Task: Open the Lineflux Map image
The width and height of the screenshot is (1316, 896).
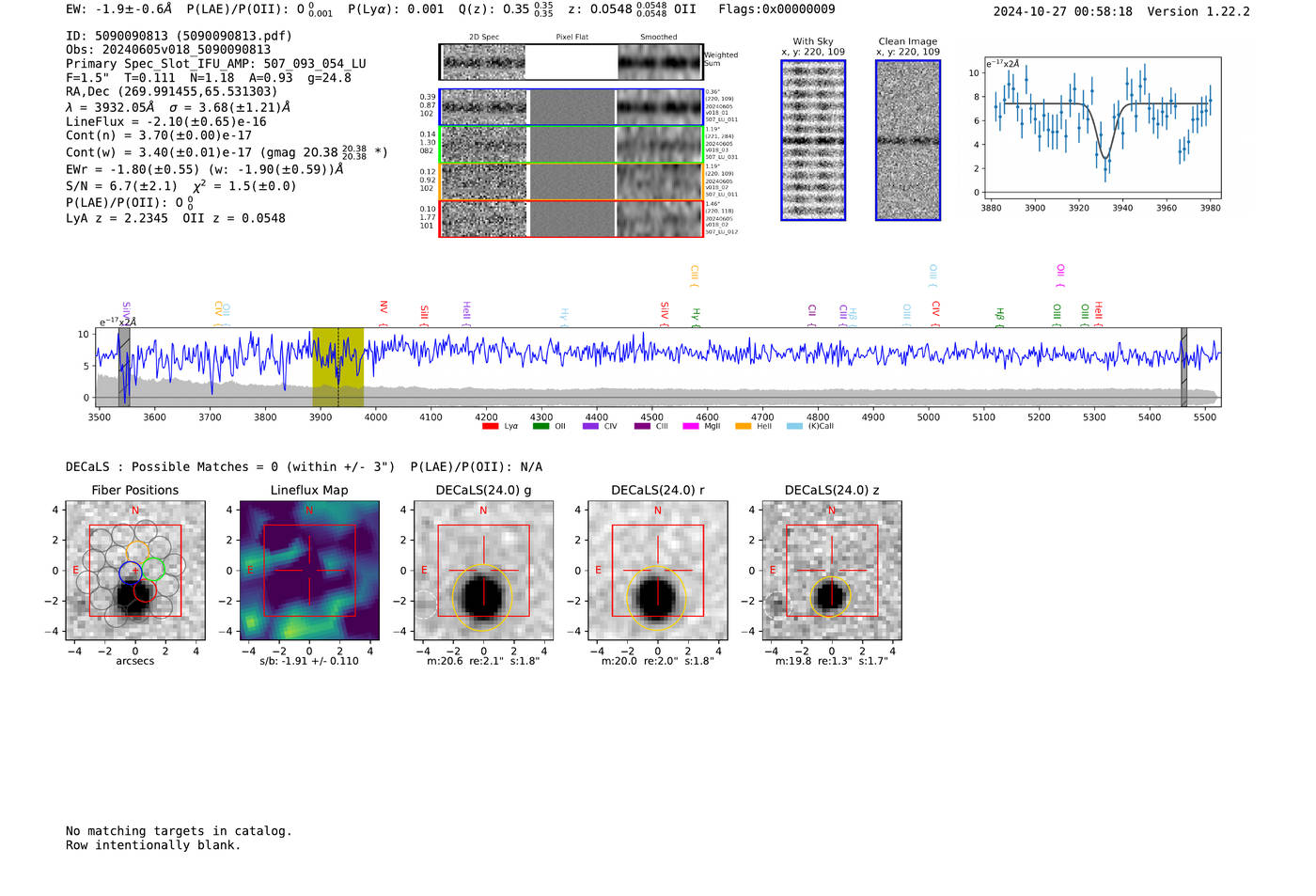Action: 309,571
